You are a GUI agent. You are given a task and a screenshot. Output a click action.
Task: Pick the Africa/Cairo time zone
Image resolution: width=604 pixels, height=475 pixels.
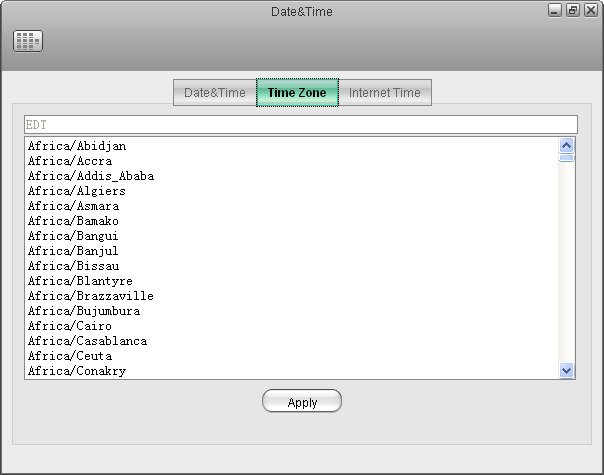[x=70, y=326]
